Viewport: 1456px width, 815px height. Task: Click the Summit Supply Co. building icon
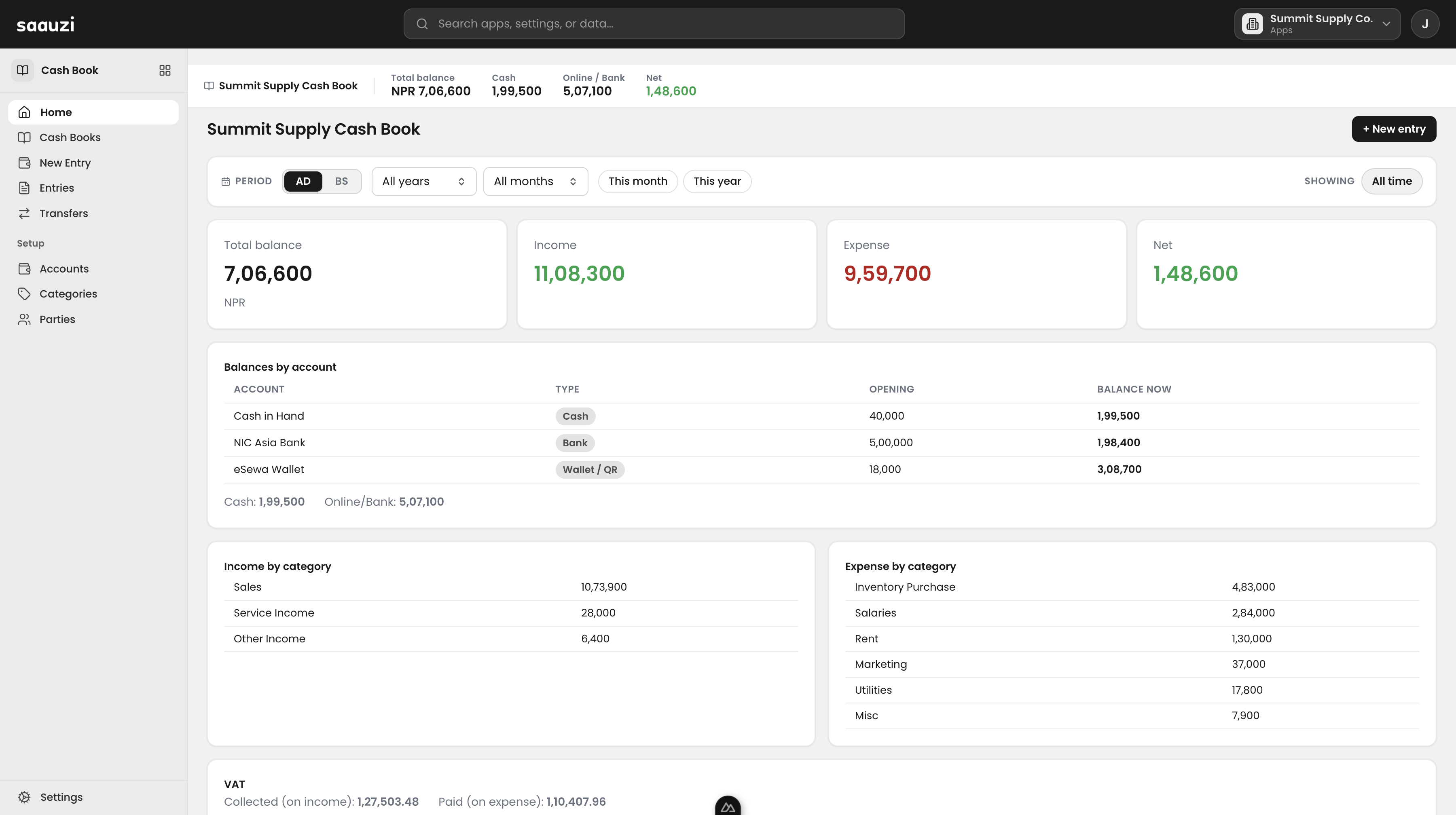(1252, 24)
